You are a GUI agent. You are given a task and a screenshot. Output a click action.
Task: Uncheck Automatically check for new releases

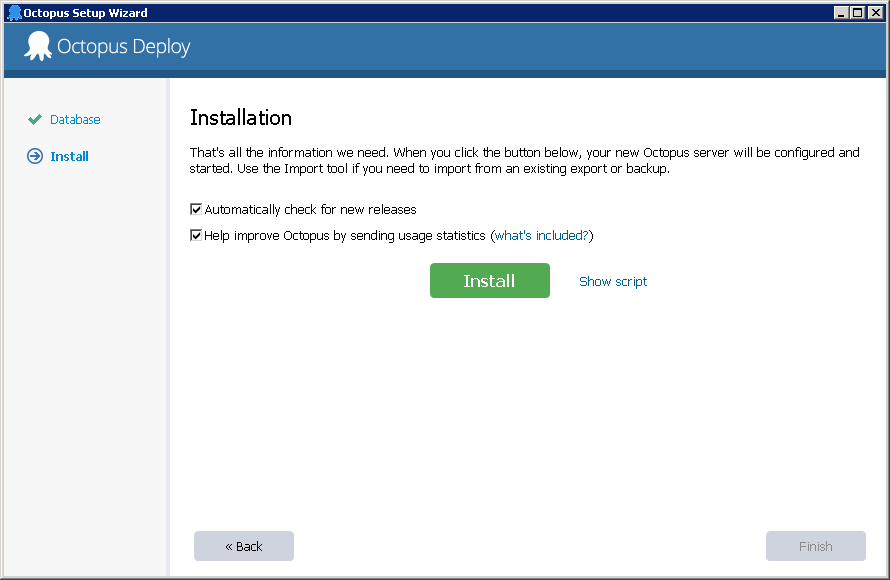click(x=196, y=210)
